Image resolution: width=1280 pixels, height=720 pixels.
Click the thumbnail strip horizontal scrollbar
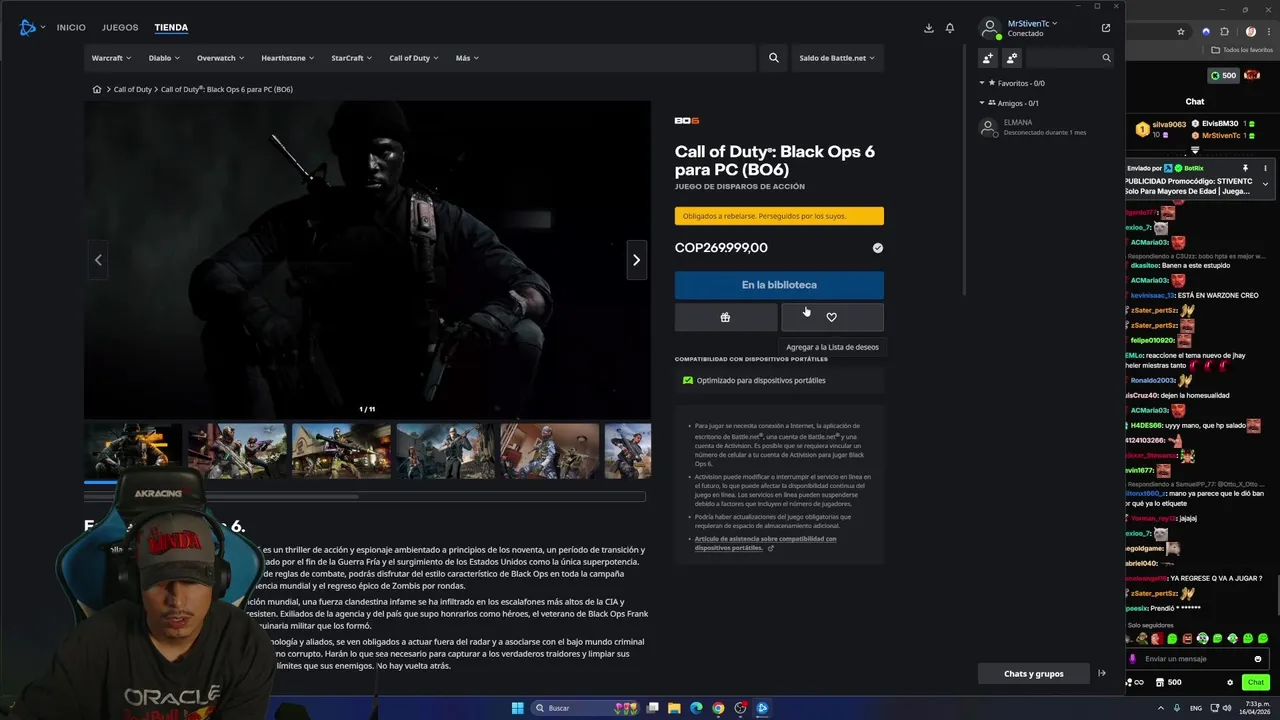(x=365, y=496)
